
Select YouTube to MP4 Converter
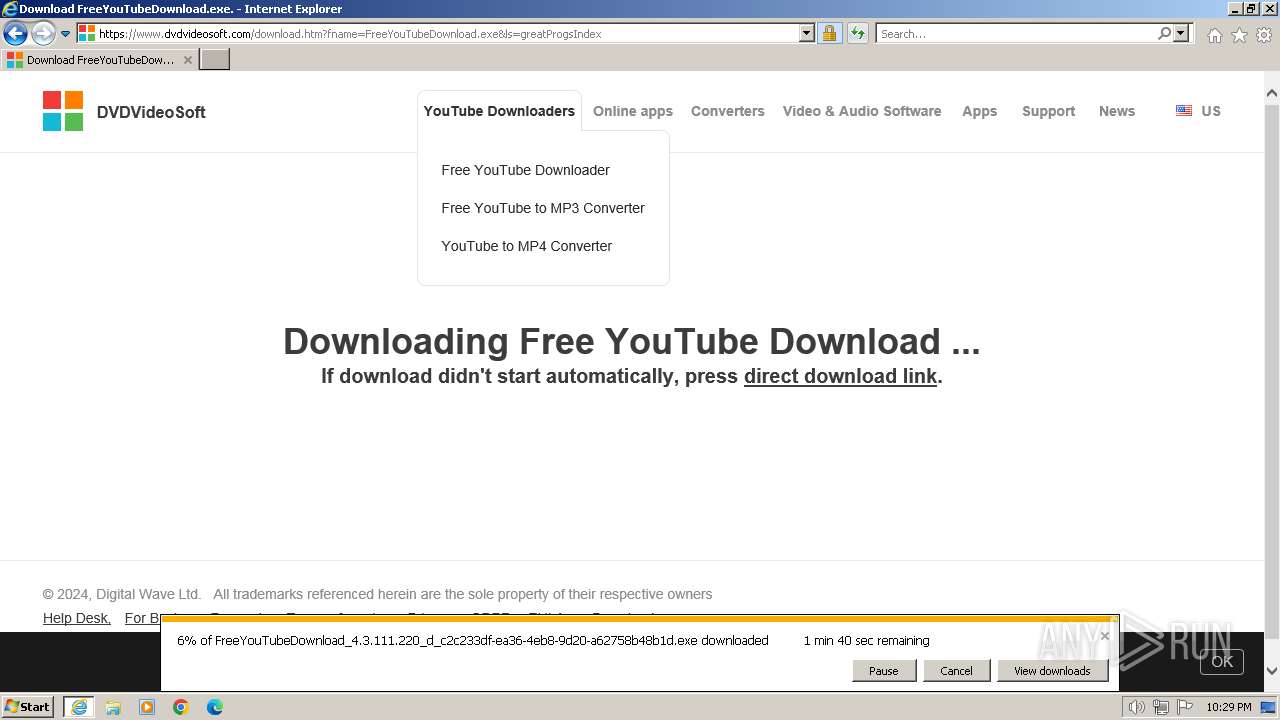(527, 246)
